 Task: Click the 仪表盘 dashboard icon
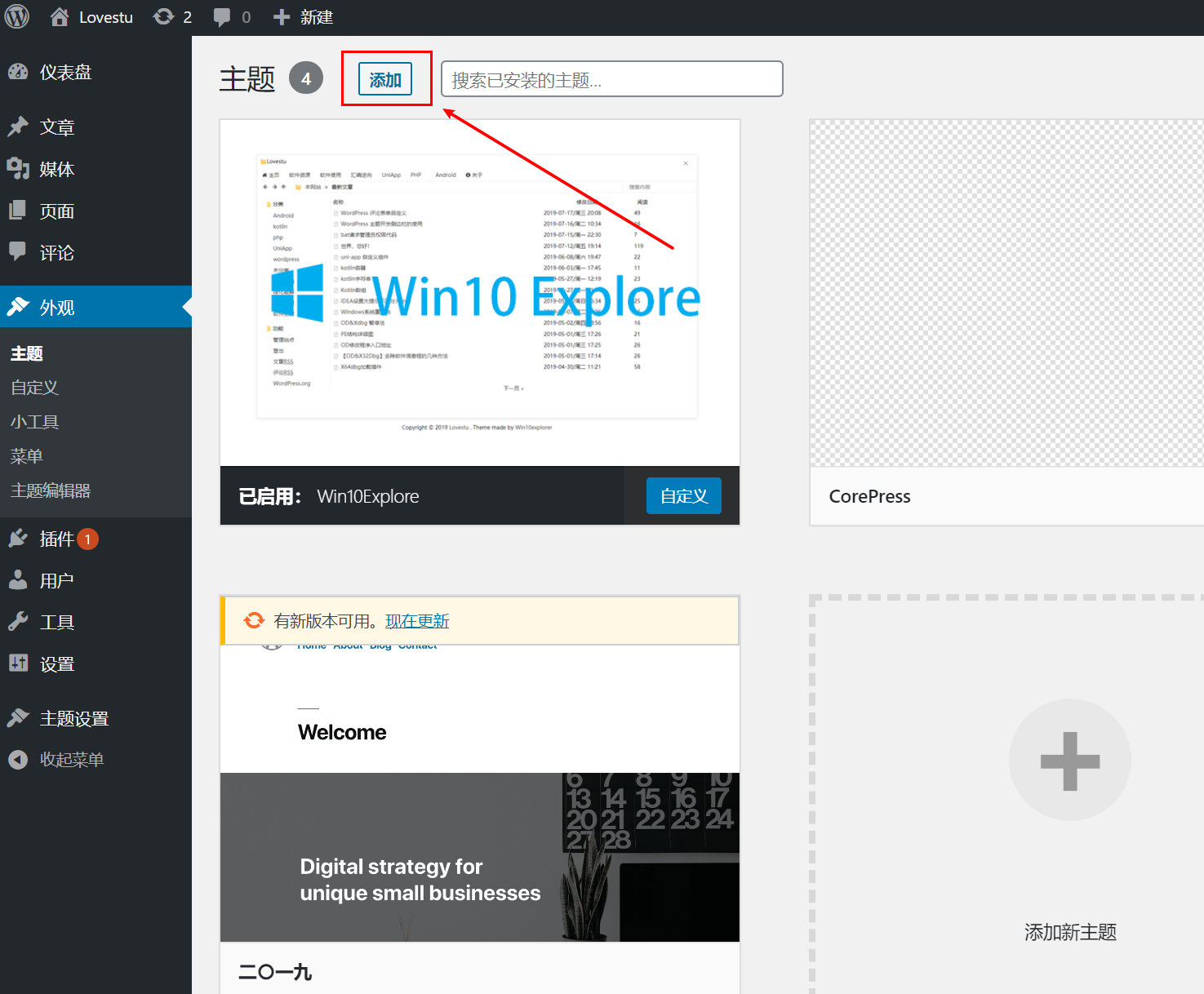18,72
